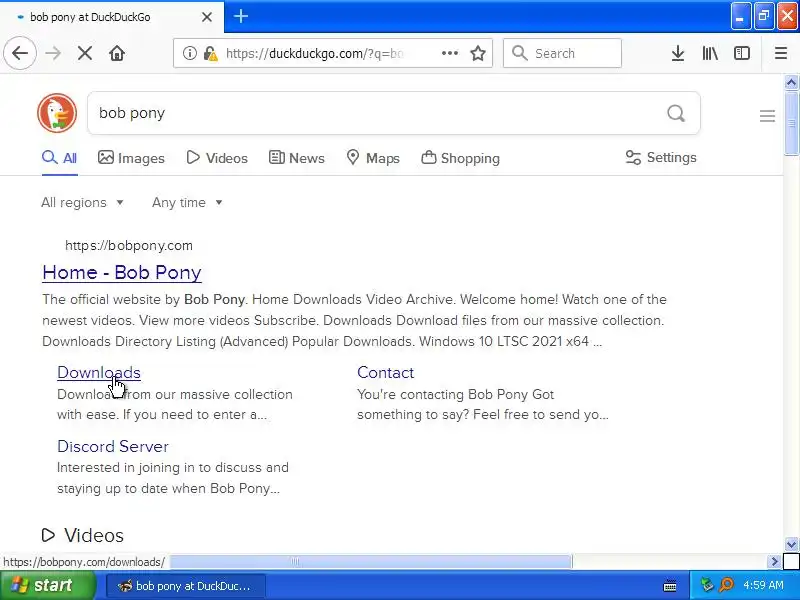Screen dimensions: 800x600
Task: Click the forward navigation arrow
Action: pyautogui.click(x=53, y=53)
